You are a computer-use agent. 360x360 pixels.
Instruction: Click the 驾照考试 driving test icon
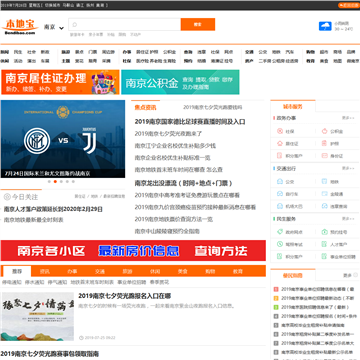(x=280, y=244)
